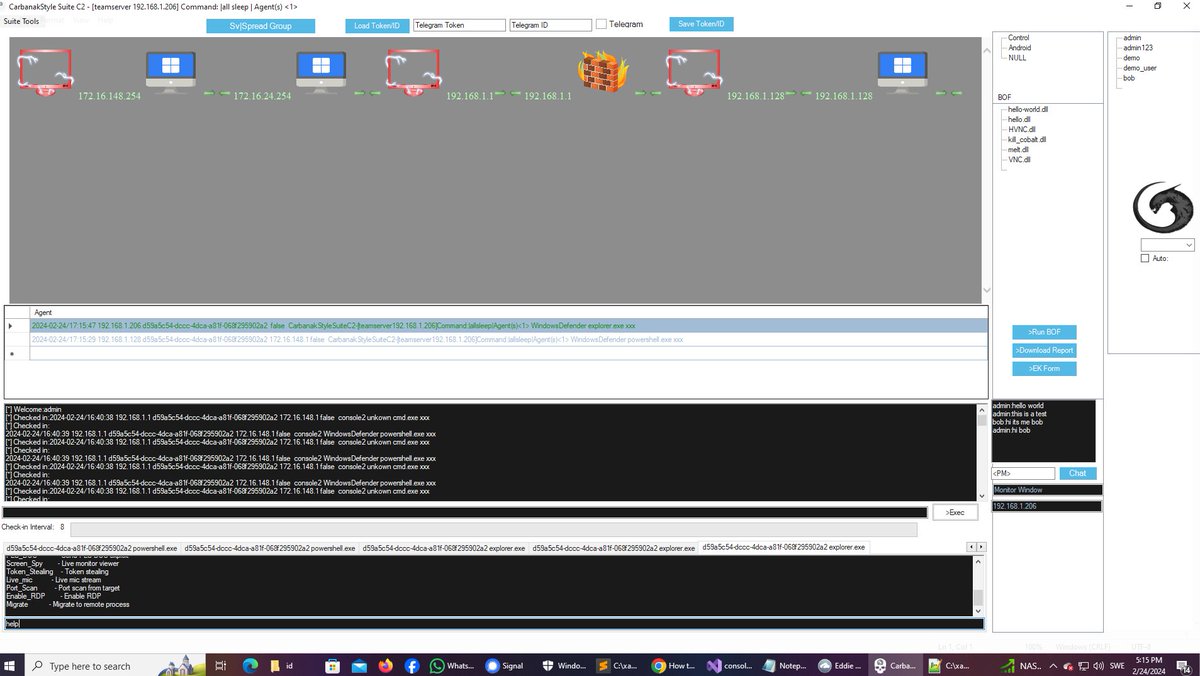The width and height of the screenshot is (1200, 676).
Task: Focus the Telegram ID field
Action: point(551,25)
